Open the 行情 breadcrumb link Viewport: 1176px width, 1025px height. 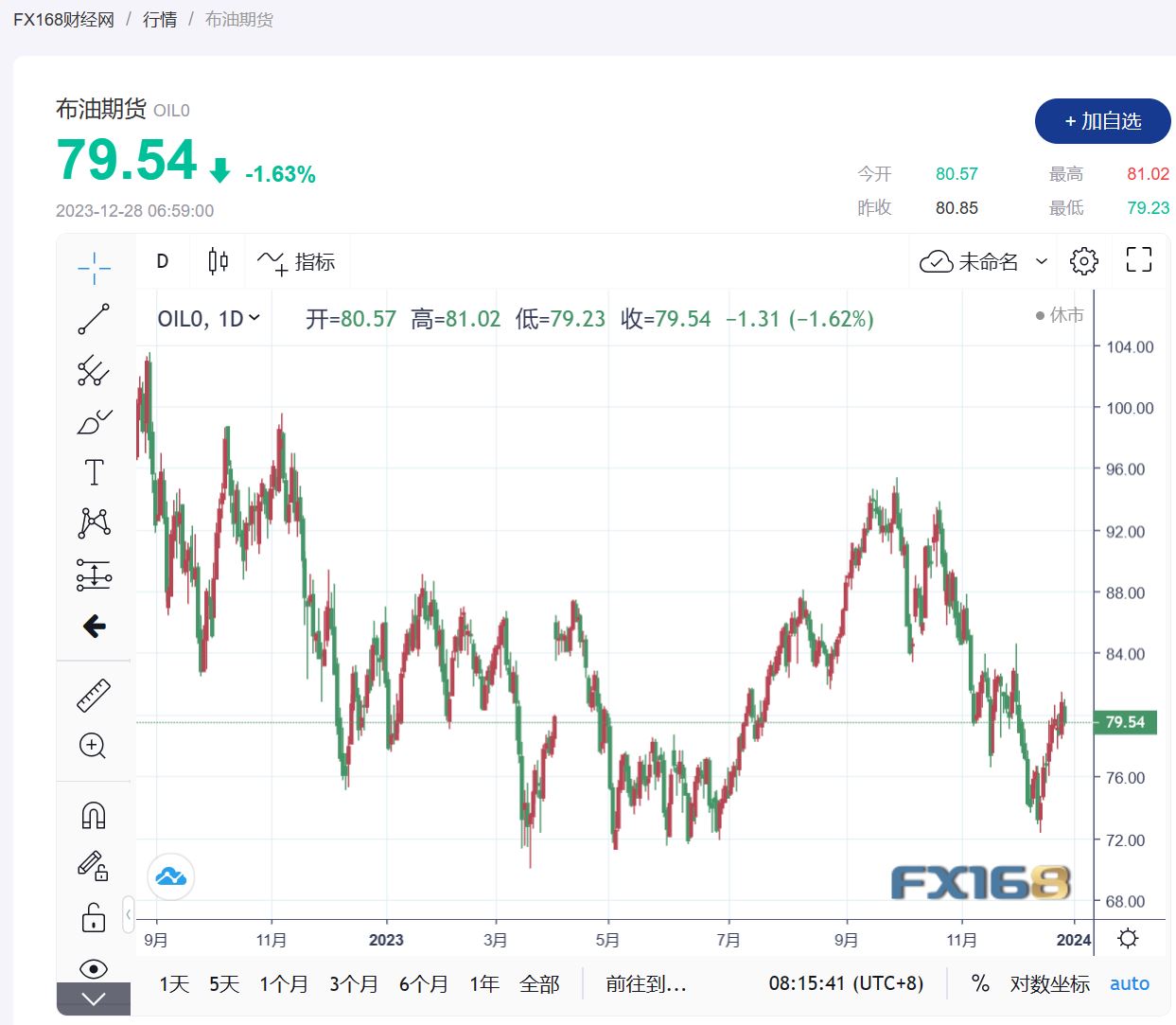pos(159,19)
